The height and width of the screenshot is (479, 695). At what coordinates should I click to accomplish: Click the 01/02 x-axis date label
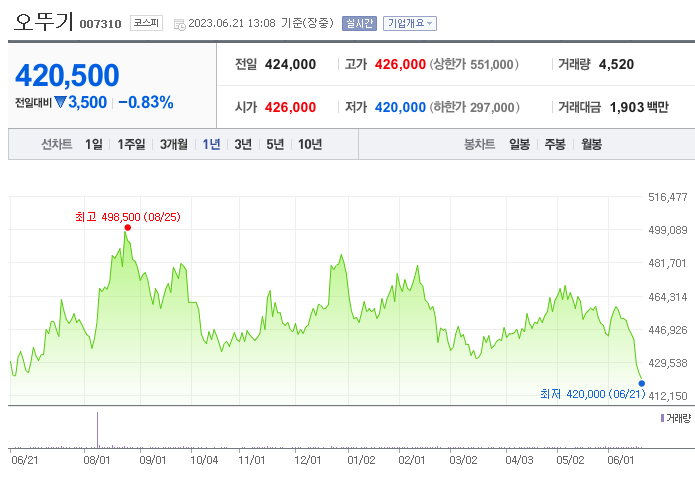click(x=361, y=460)
